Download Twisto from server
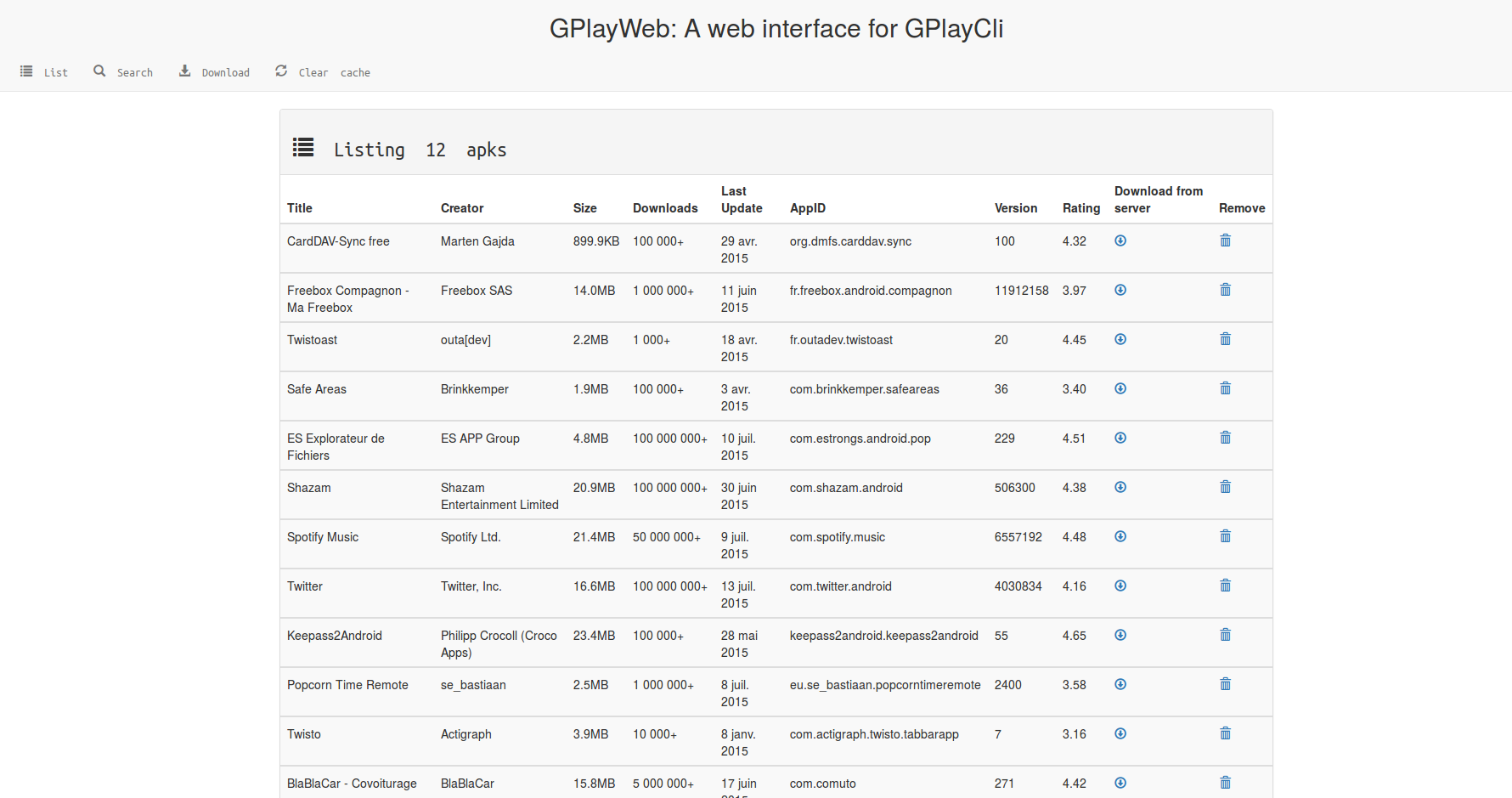This screenshot has height=798, width=1512. tap(1120, 733)
